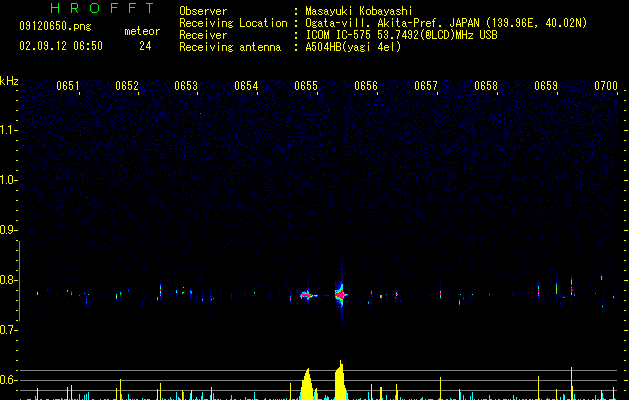Click the 0659 time marker
The image size is (629, 400).
point(546,86)
